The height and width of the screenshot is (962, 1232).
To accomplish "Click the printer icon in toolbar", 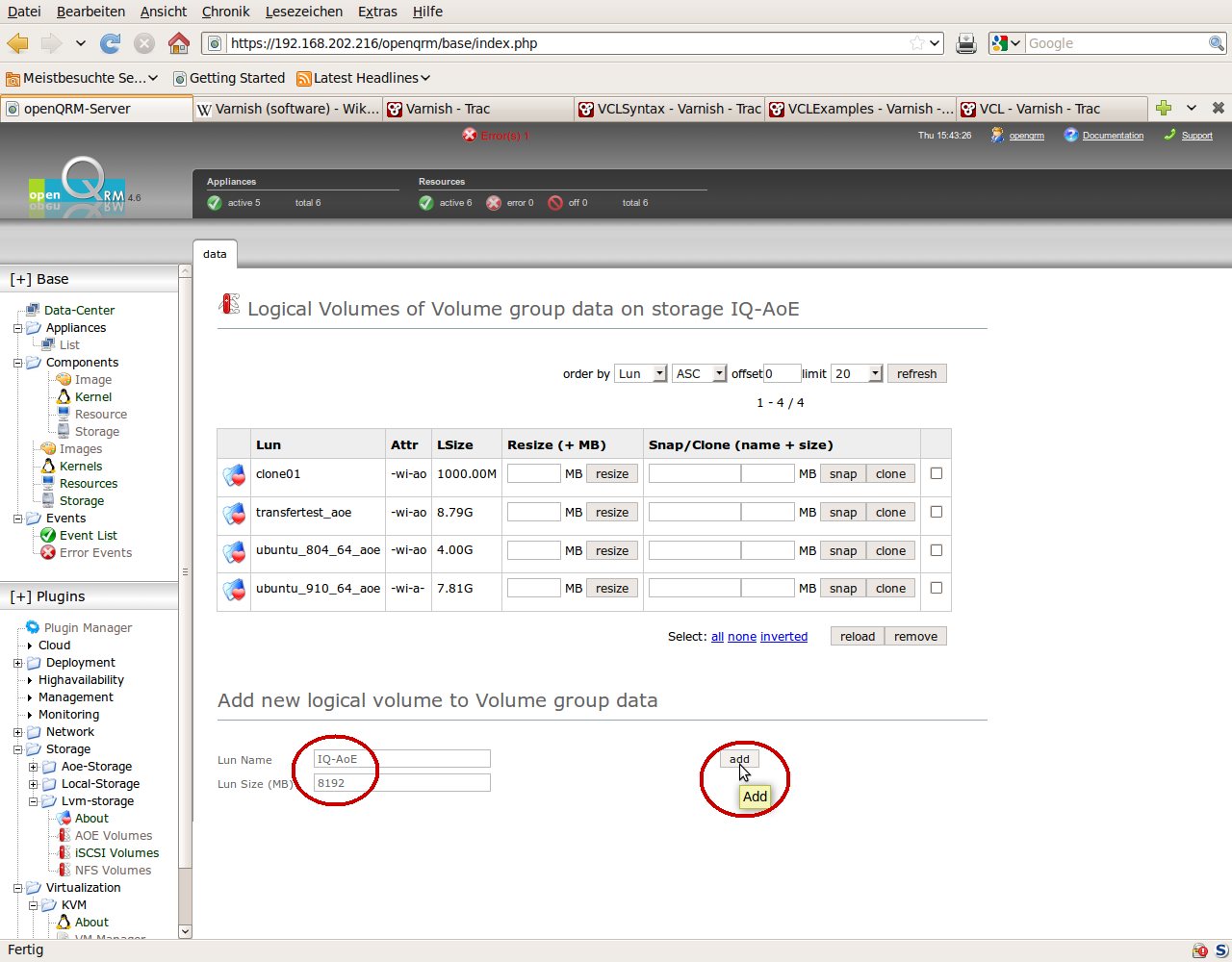I will [x=966, y=43].
